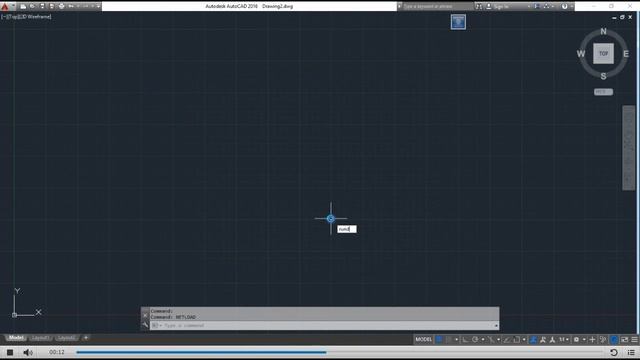
Task: Click the annotation scale icon
Action: 552,339
